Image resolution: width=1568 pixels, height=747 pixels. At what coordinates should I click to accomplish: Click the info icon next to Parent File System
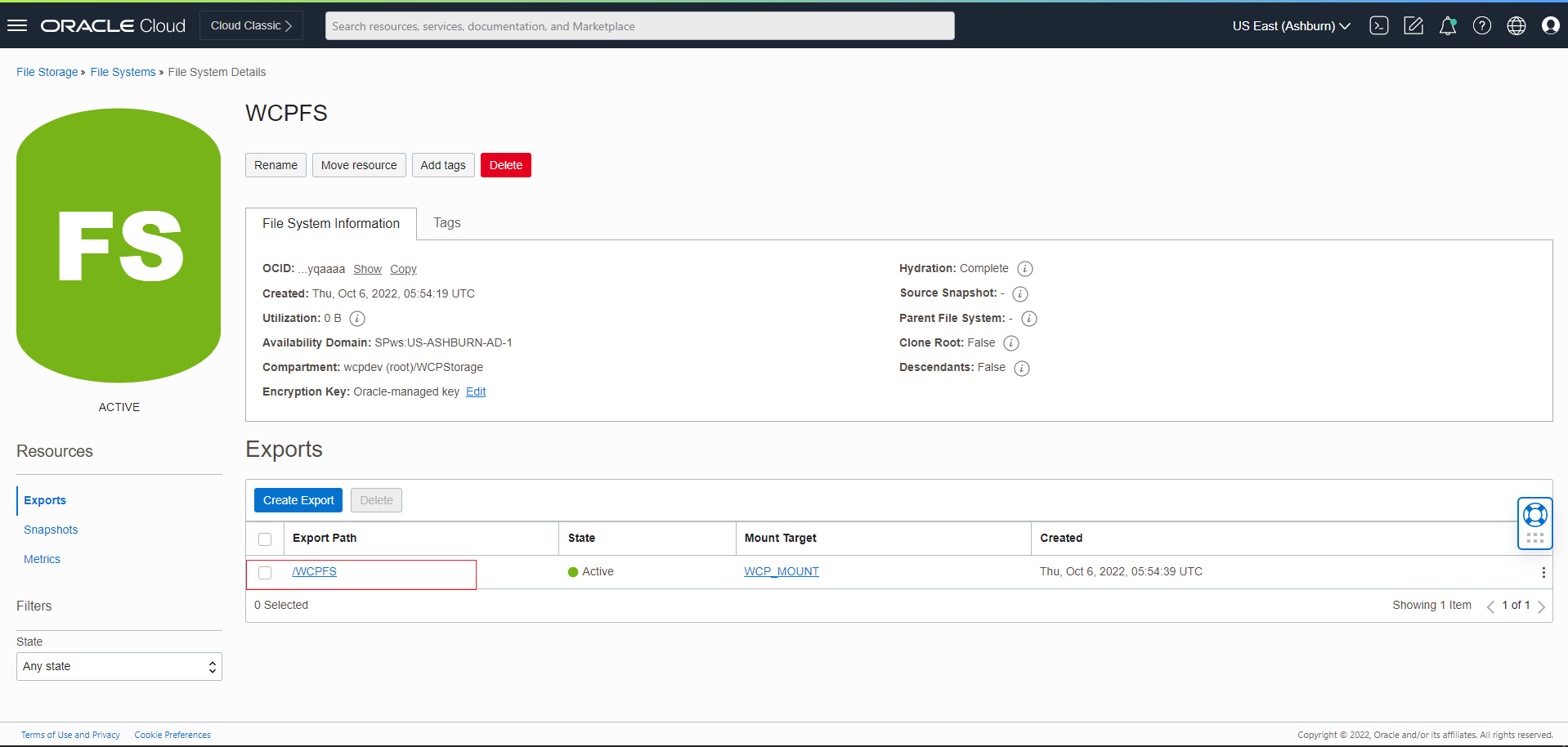(1029, 319)
